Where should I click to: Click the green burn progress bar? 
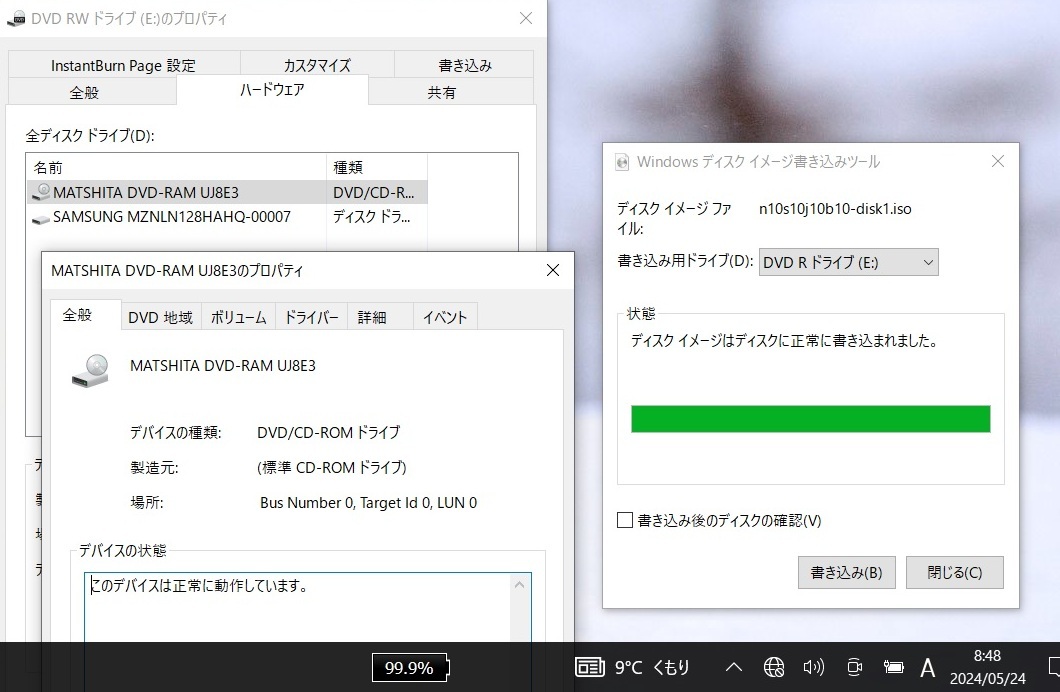811,419
